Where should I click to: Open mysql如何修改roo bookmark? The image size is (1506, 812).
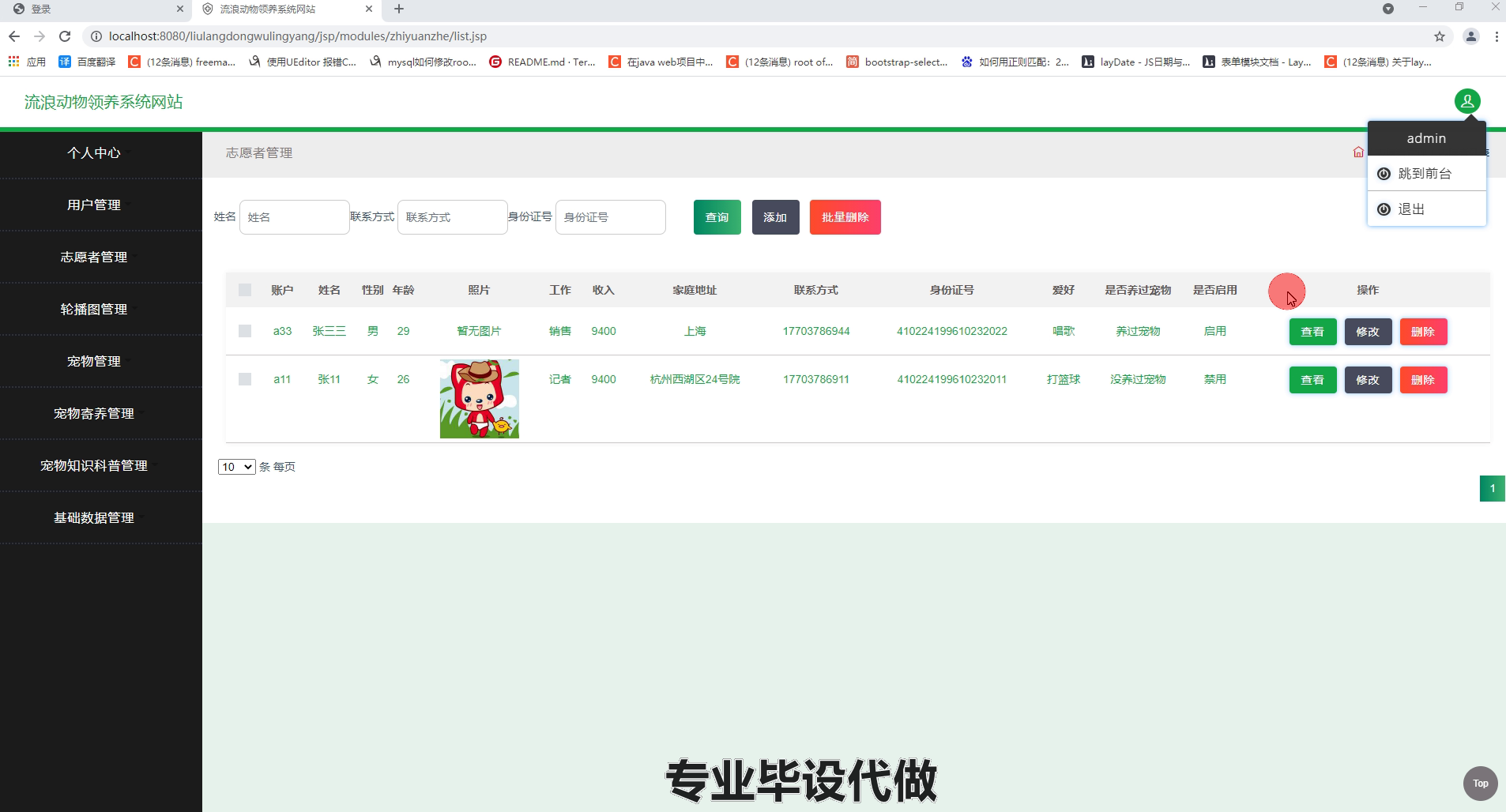[x=423, y=62]
